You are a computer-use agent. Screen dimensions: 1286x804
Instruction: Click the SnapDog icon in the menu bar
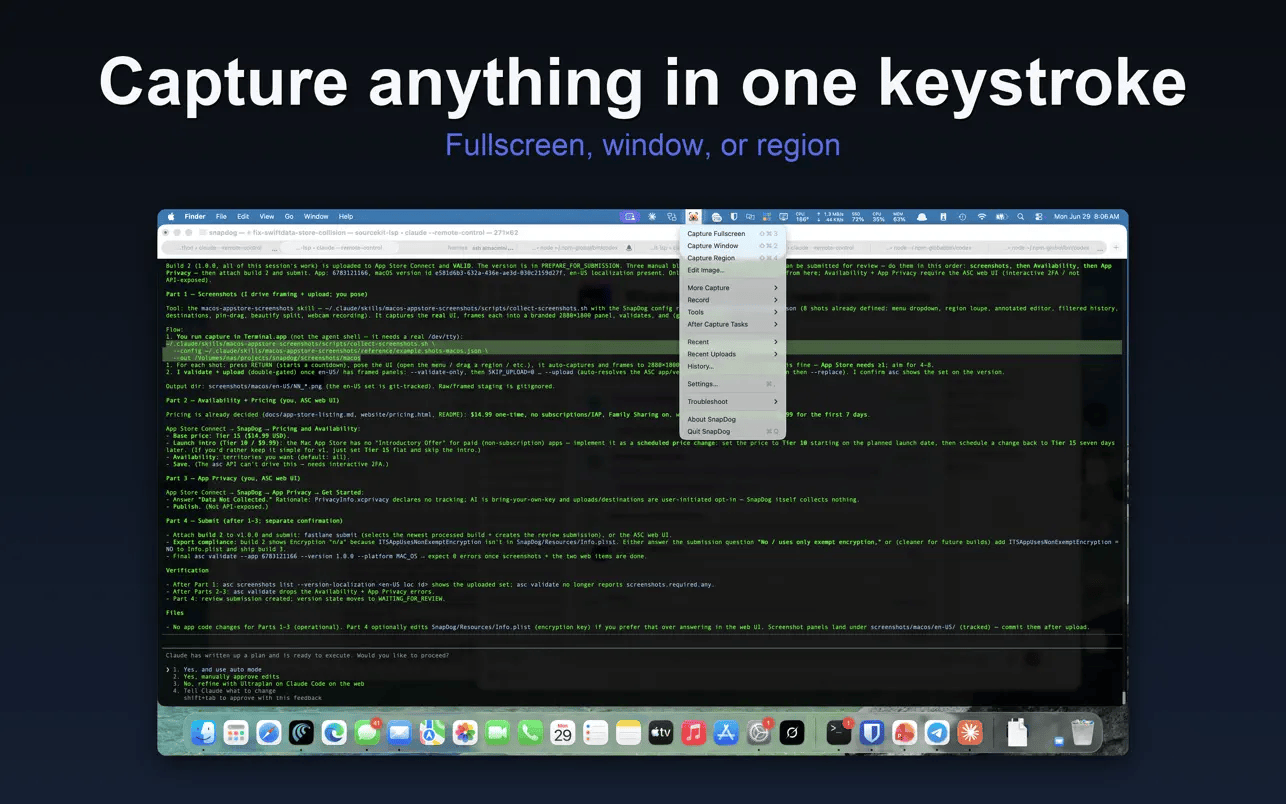tap(693, 216)
